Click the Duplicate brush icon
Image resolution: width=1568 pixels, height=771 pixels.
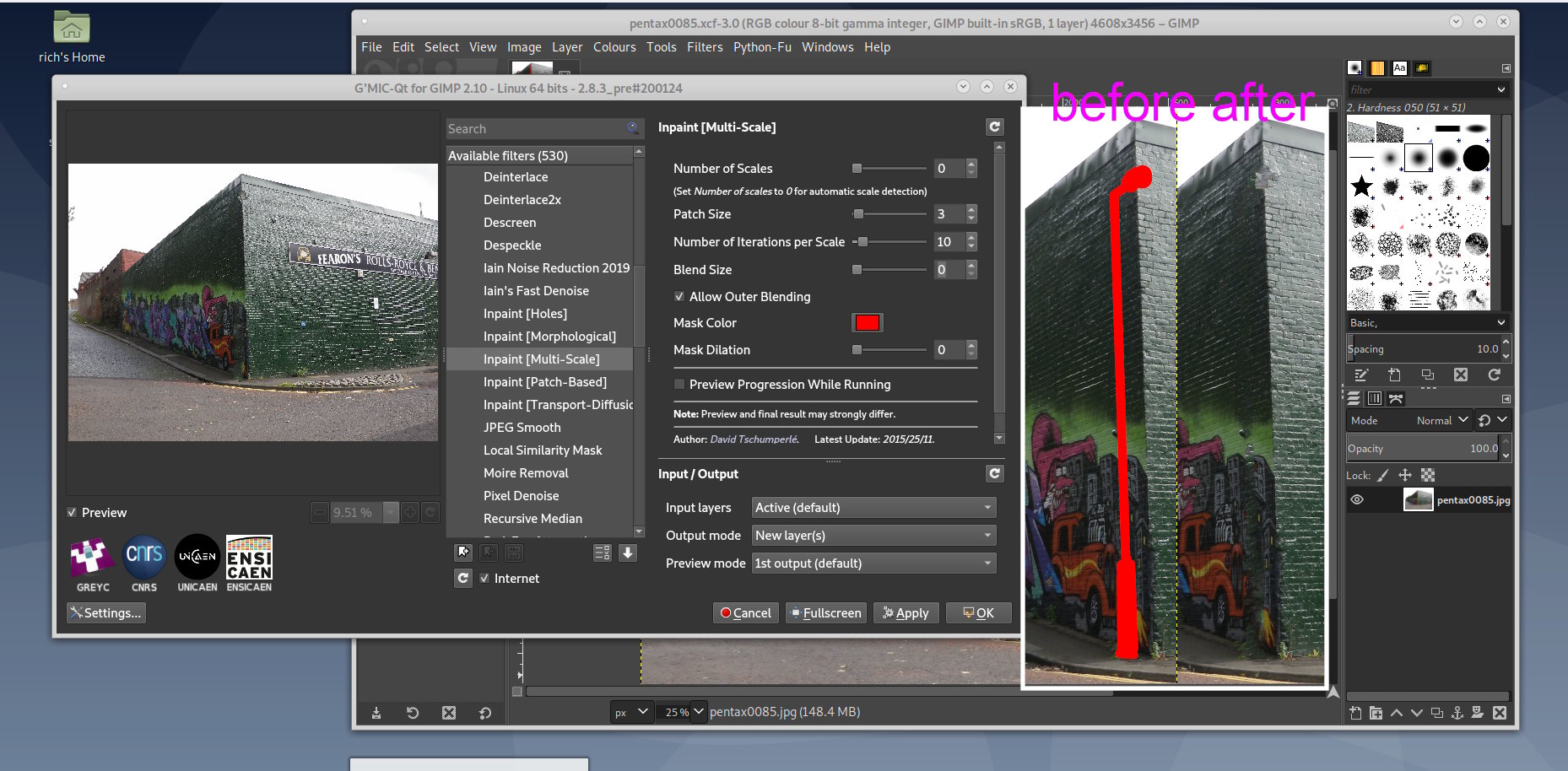coord(1428,375)
